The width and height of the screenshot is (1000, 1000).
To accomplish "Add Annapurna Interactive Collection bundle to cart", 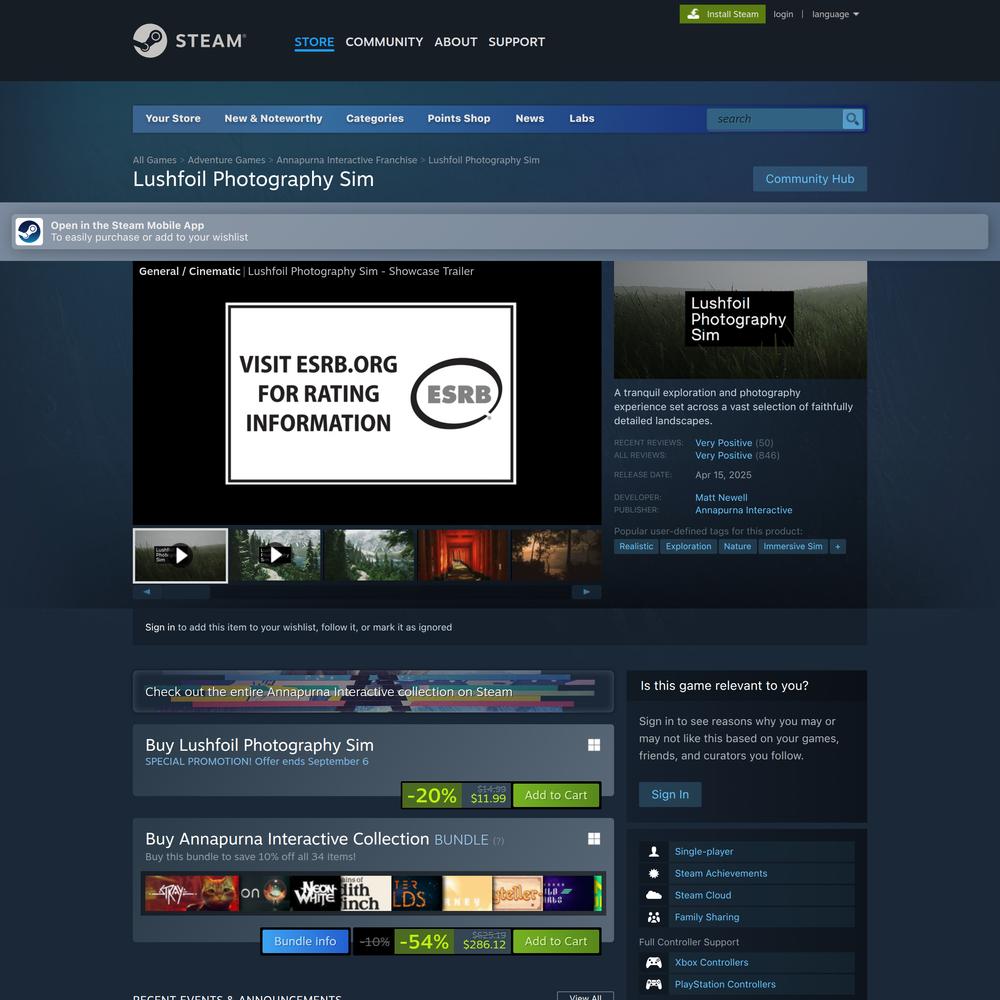I will (555, 941).
